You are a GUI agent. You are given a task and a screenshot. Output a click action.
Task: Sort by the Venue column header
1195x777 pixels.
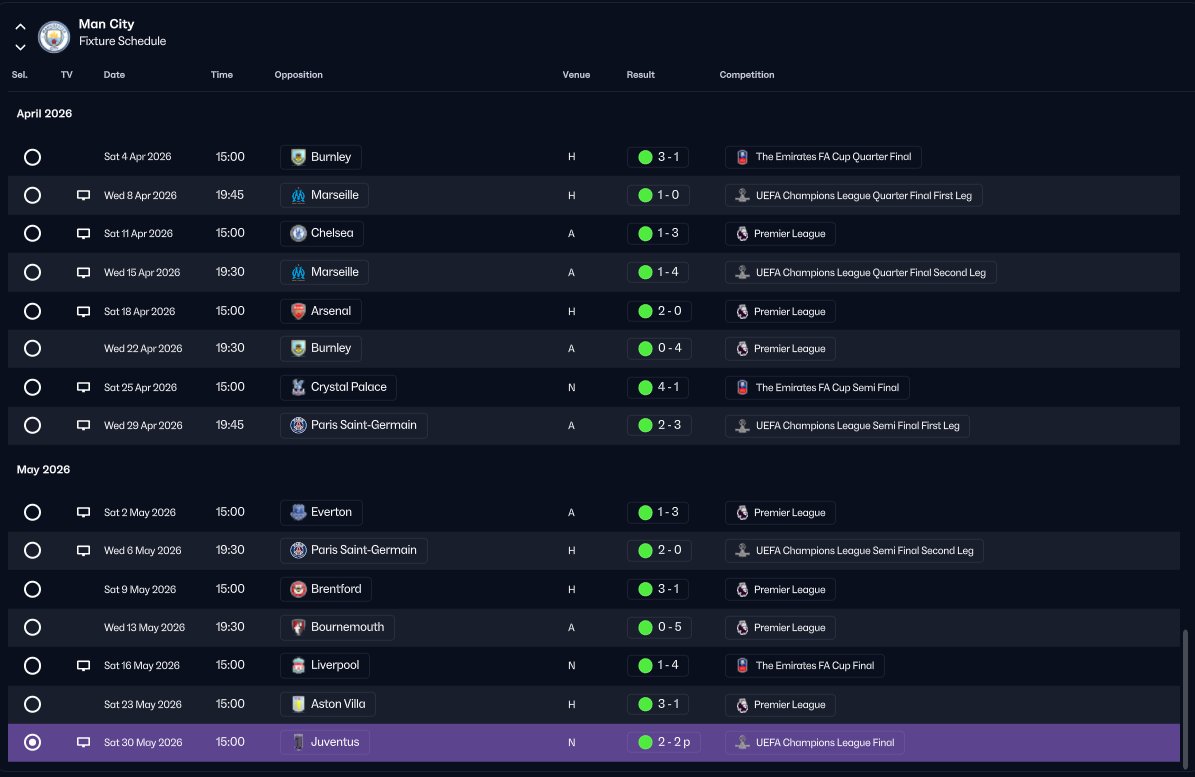tap(576, 75)
